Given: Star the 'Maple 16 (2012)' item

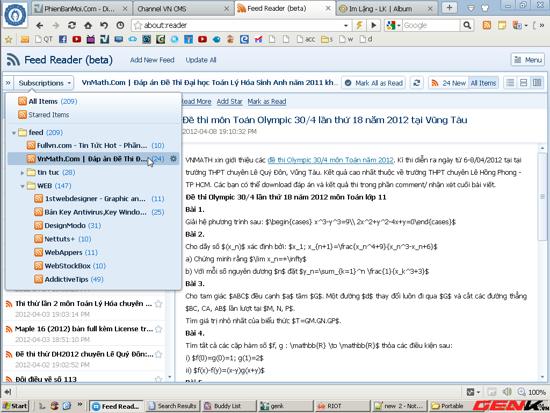Looking at the screenshot, I should point(159,329).
